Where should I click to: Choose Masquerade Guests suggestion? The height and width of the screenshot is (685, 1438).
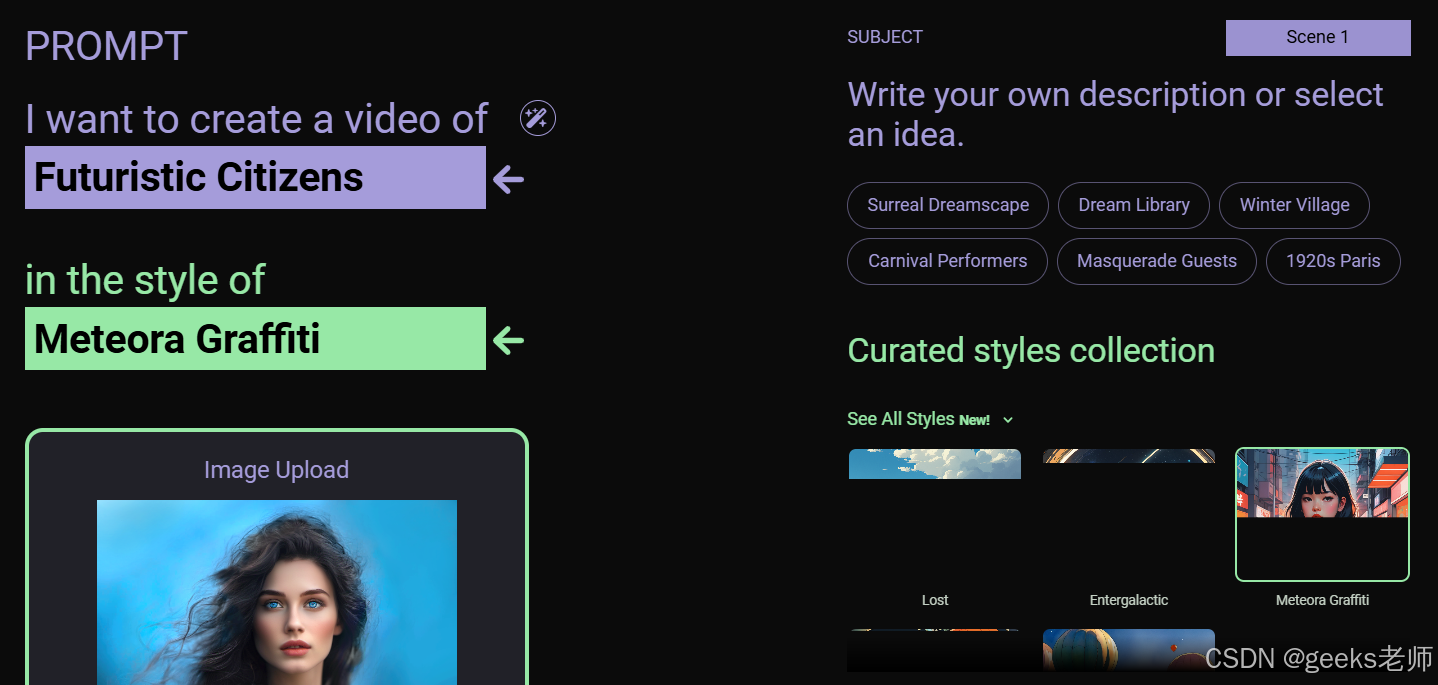(x=1157, y=261)
